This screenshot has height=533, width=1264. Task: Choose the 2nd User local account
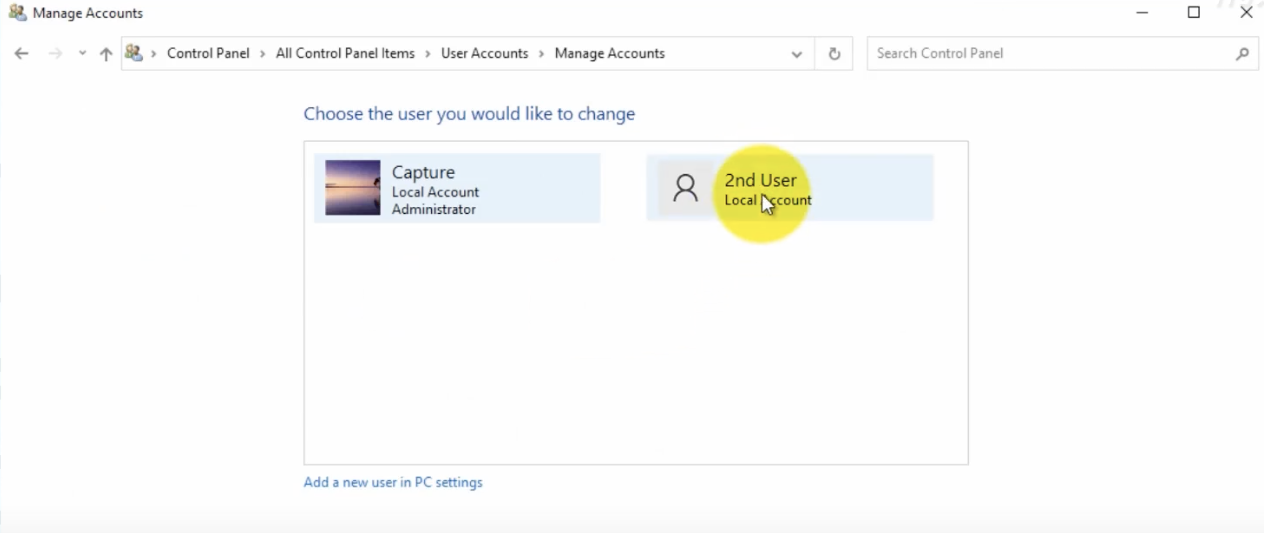[761, 181]
